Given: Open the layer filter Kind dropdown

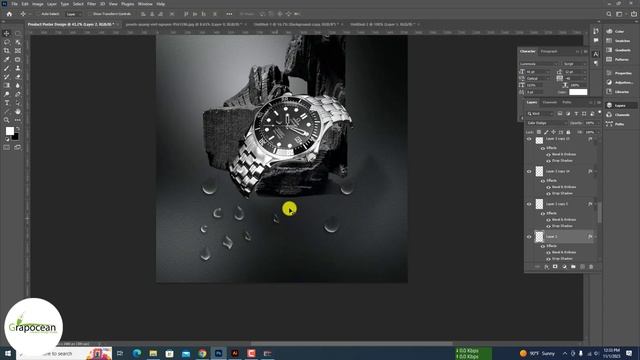Looking at the screenshot, I should click(540, 113).
